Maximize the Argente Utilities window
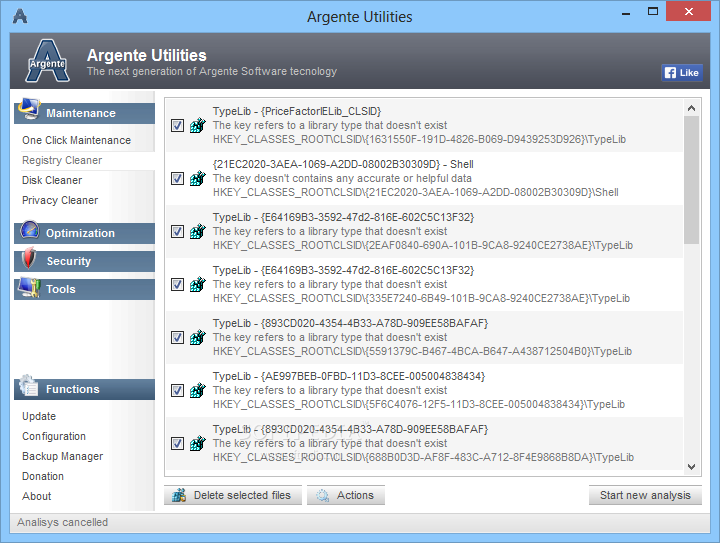The height and width of the screenshot is (543, 720). point(652,11)
